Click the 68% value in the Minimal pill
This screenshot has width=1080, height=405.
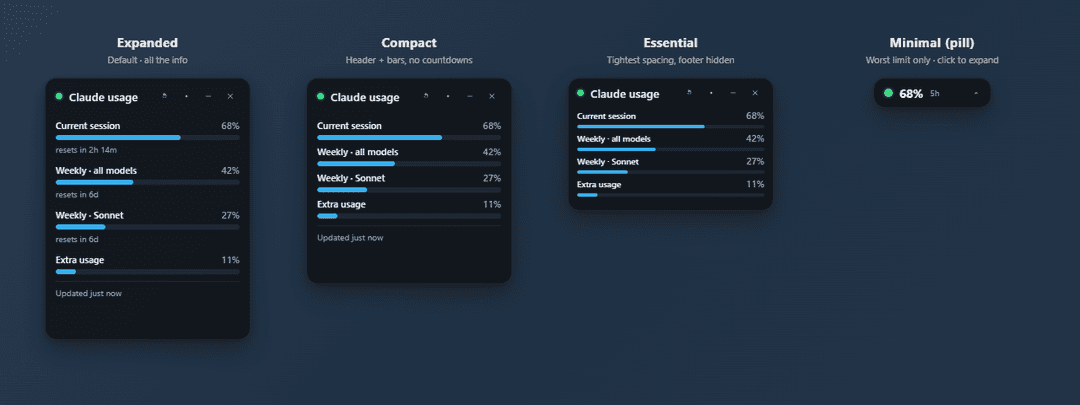click(911, 94)
